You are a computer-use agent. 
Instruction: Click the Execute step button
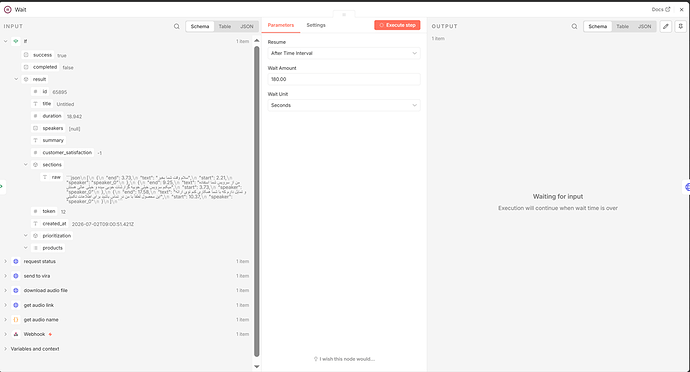point(397,25)
